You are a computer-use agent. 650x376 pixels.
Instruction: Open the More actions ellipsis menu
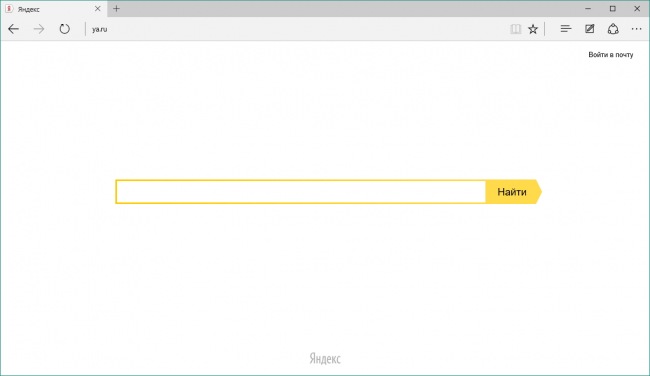(636, 29)
